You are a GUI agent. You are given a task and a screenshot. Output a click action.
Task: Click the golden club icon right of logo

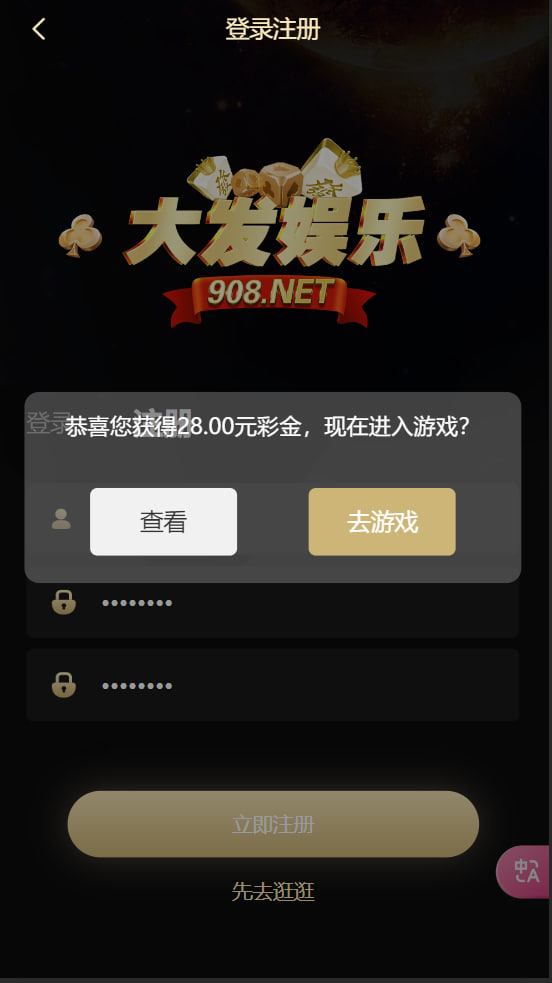coord(459,234)
